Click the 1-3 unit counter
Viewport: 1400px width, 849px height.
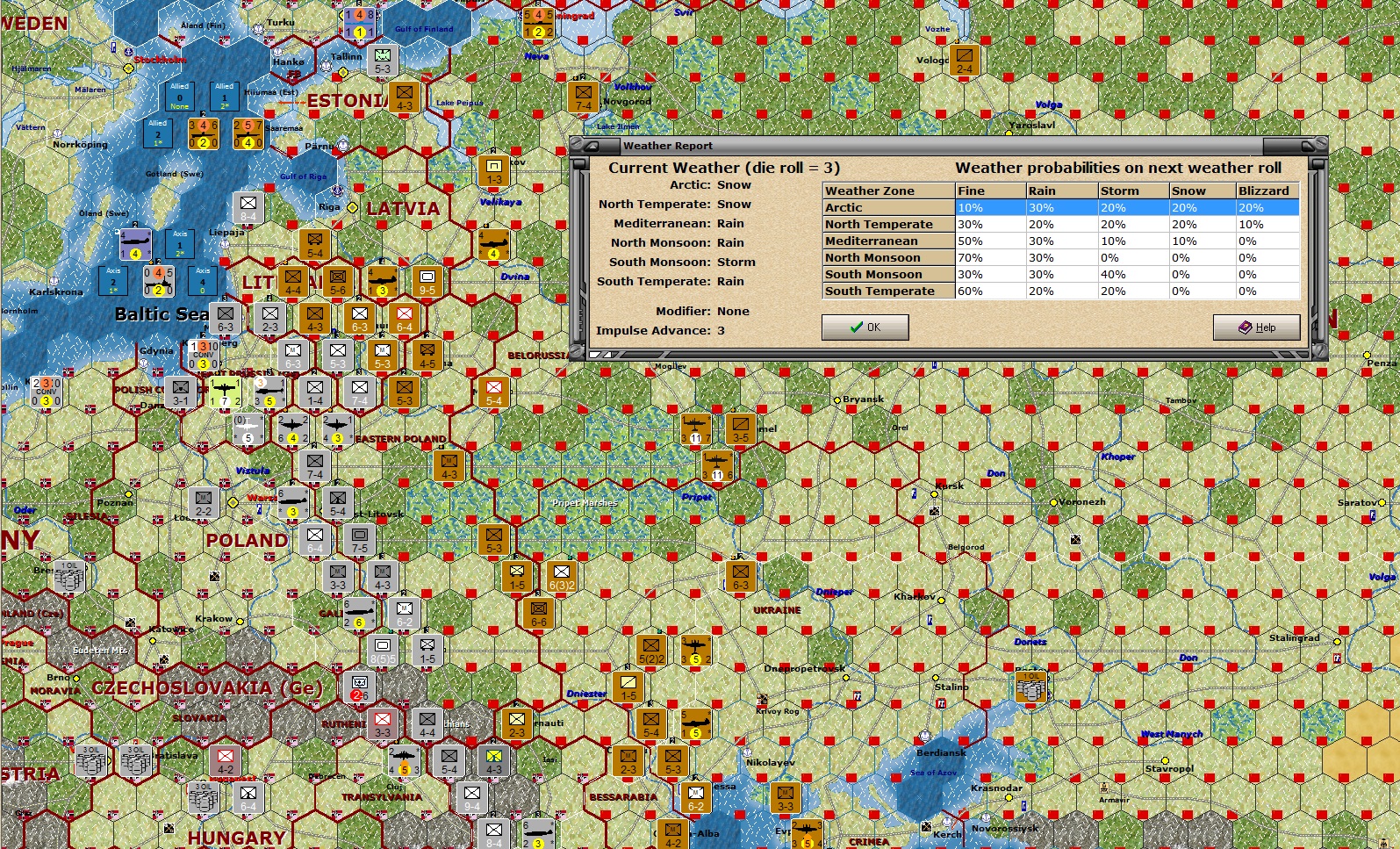coord(494,171)
